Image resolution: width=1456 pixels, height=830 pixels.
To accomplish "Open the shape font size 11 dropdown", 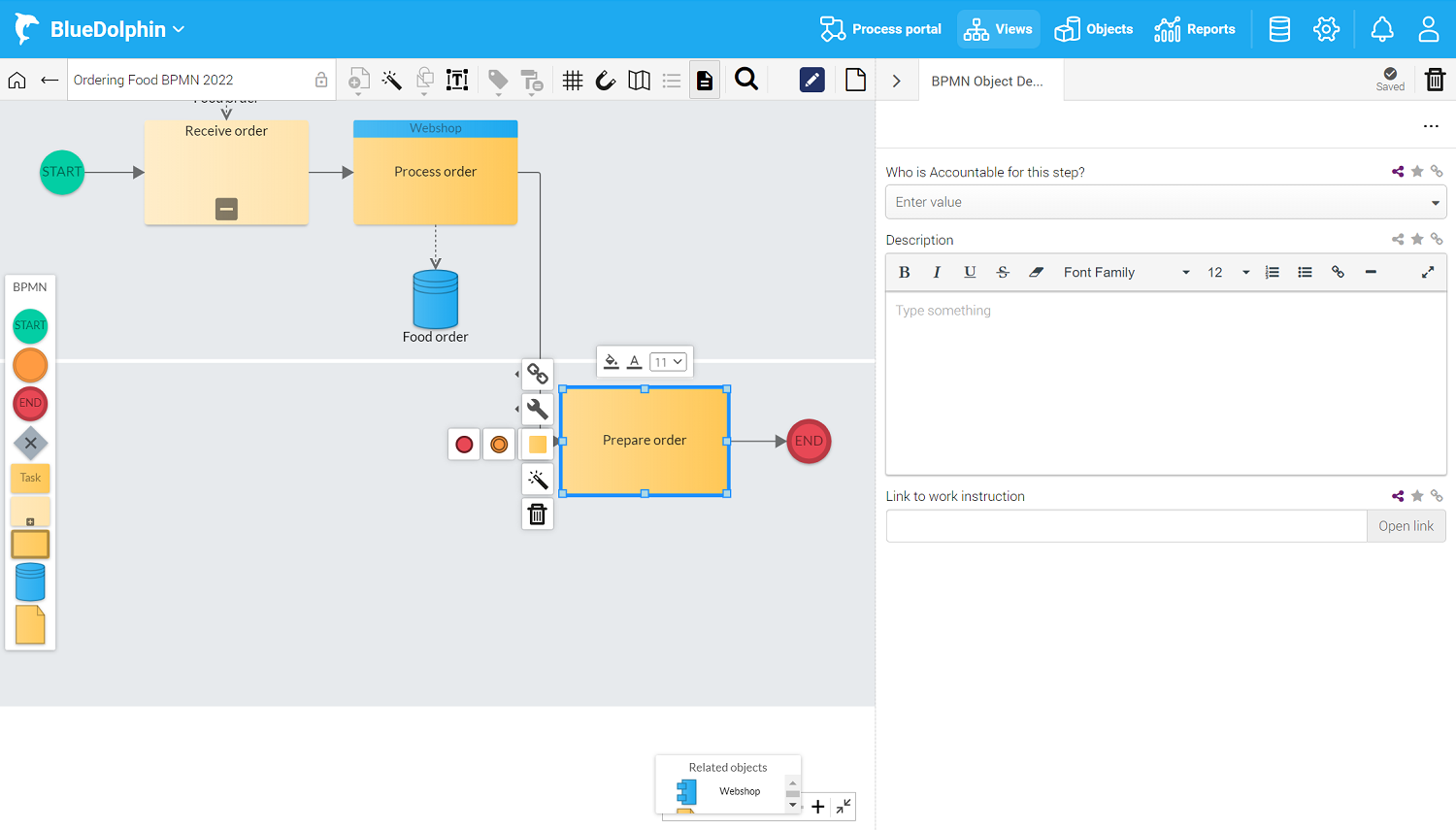I will 668,362.
